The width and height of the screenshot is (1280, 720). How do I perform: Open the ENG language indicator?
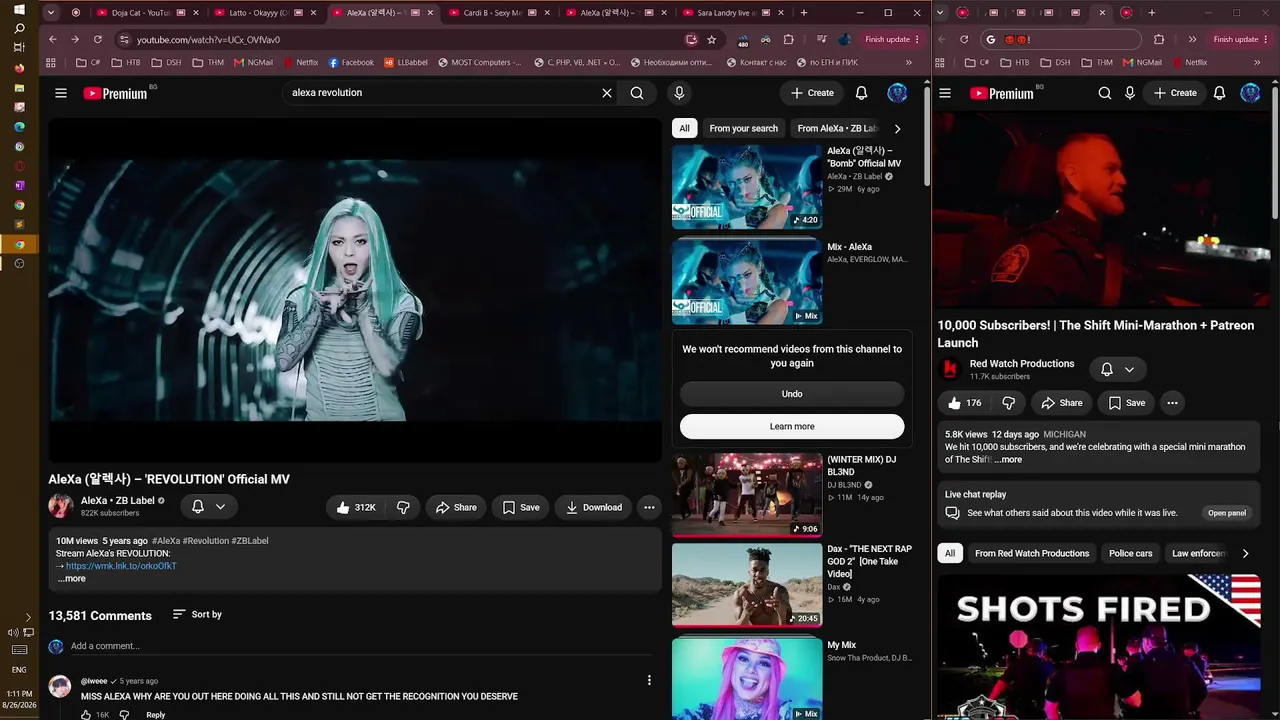click(x=19, y=670)
